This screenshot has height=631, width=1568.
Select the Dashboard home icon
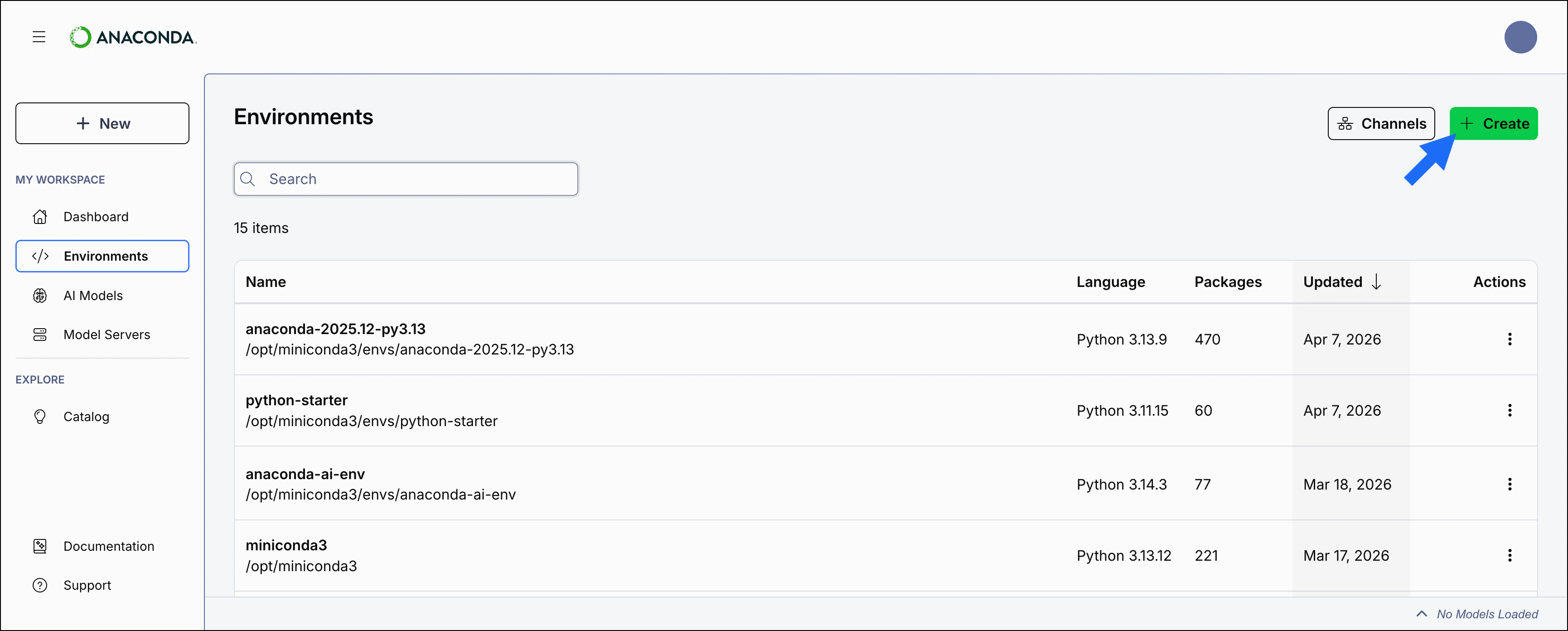(x=39, y=217)
